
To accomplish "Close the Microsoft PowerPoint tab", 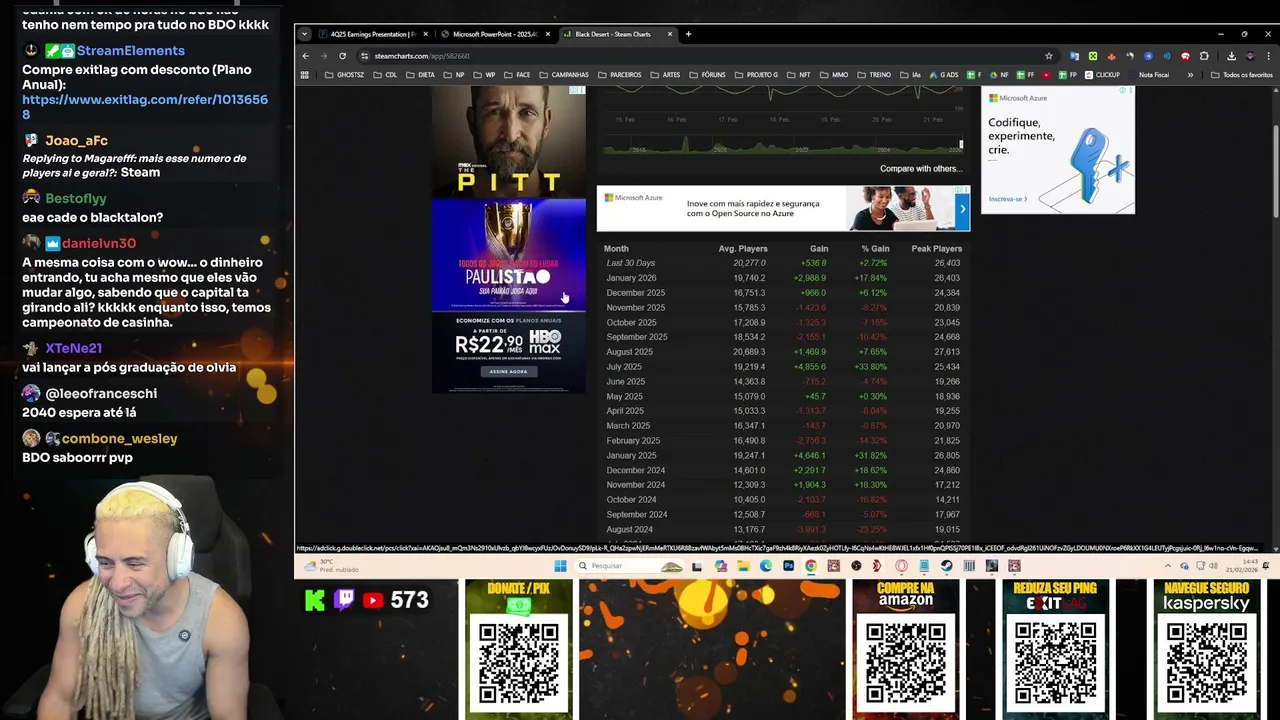I will coord(547,34).
